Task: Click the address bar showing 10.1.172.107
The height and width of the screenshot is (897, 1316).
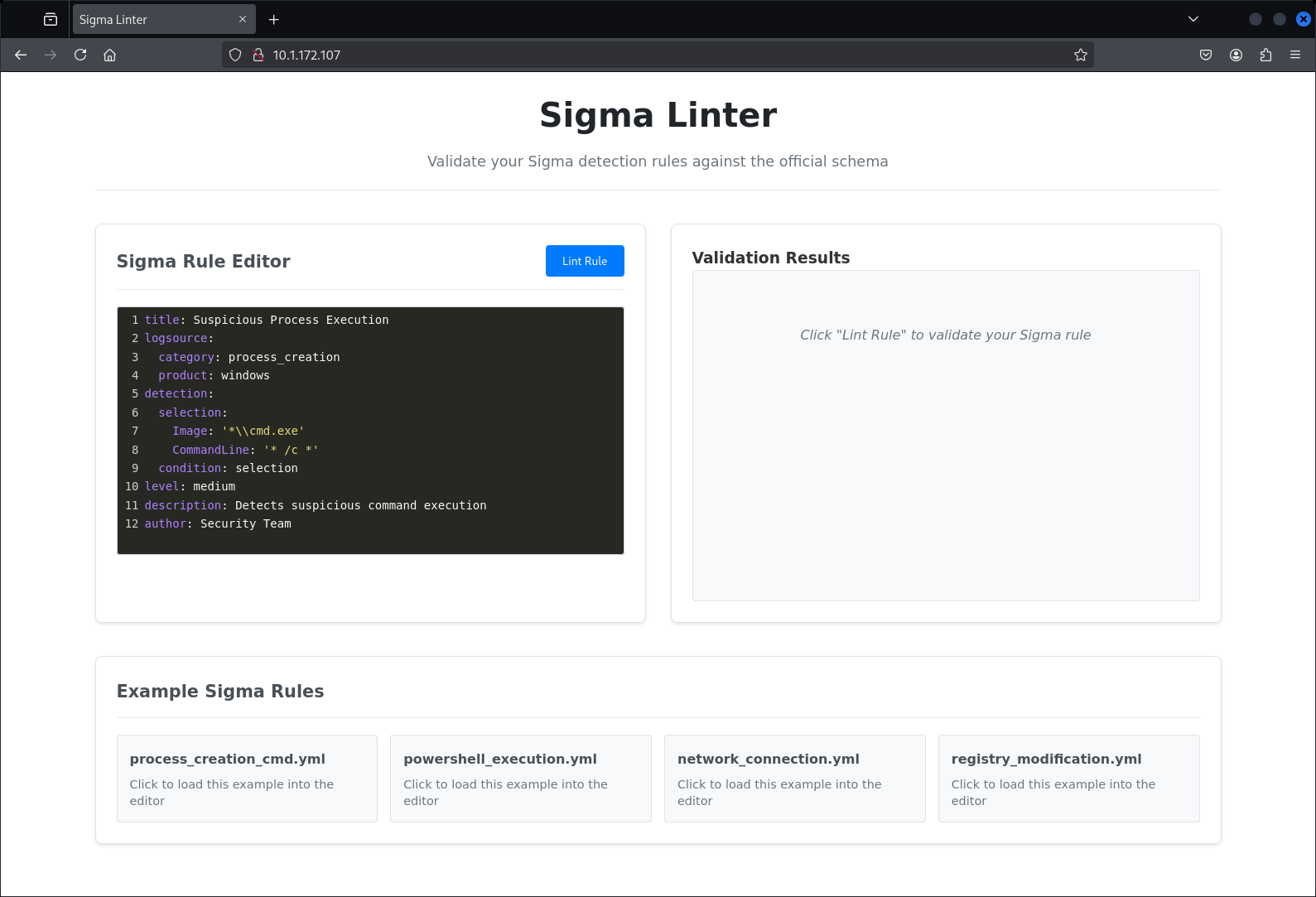Action: point(658,55)
